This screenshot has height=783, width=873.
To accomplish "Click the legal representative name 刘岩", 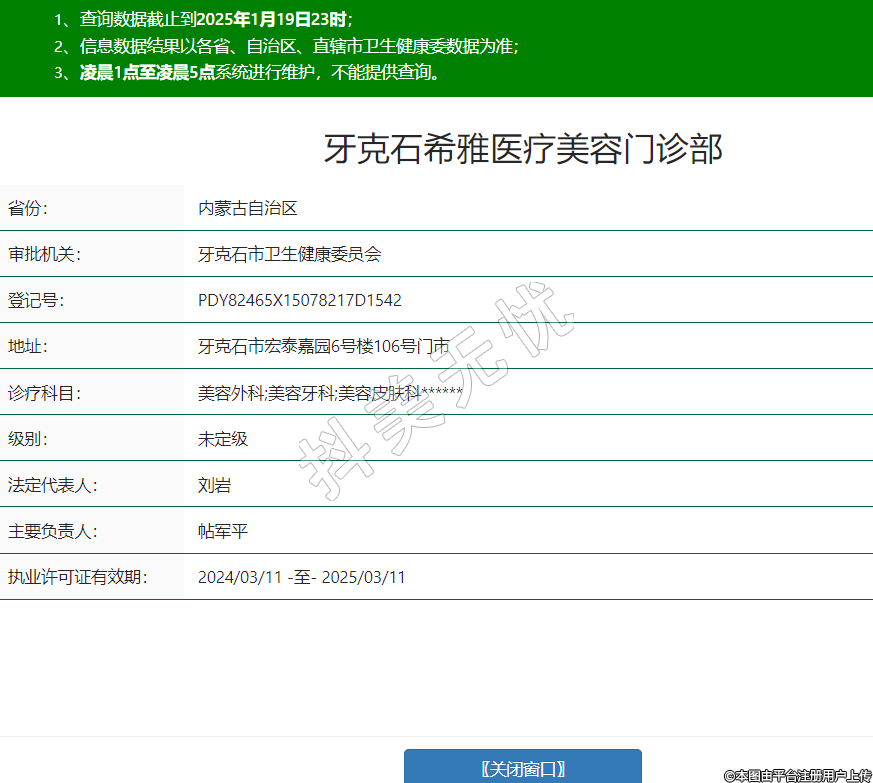I will 215,485.
